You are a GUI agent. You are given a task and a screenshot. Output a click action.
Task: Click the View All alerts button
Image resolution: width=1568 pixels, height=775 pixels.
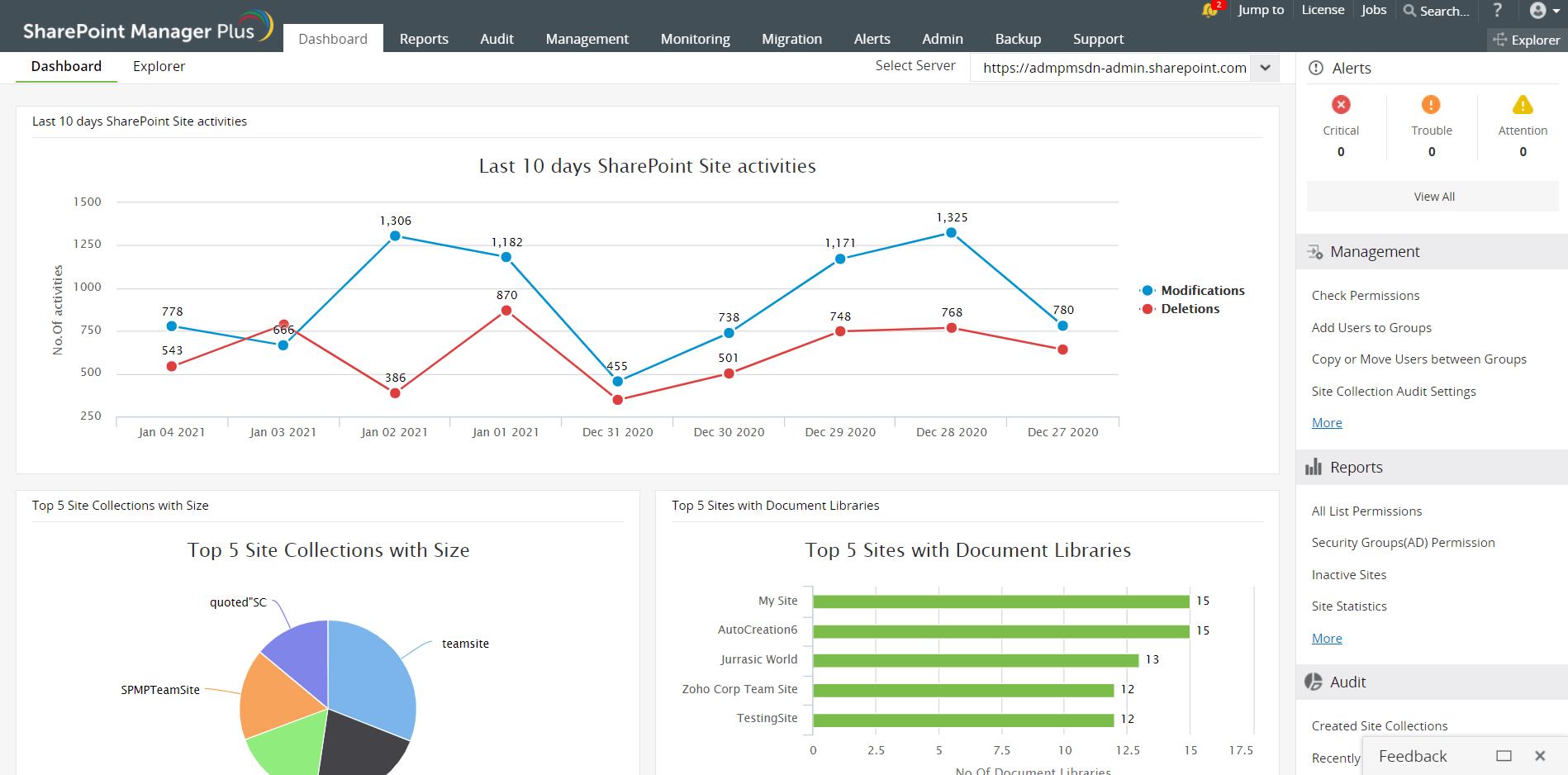tap(1433, 197)
